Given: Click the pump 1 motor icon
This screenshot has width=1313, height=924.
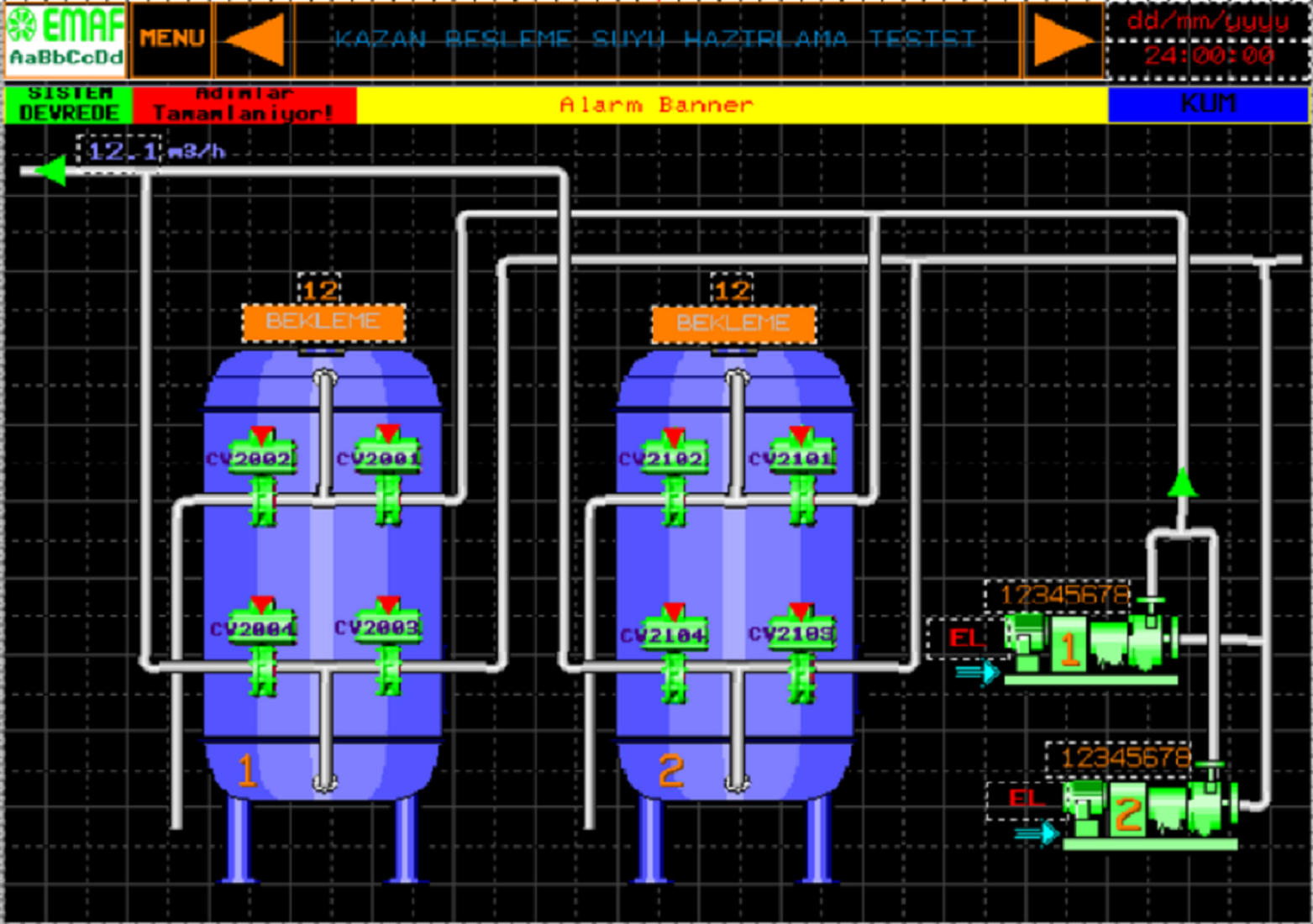Looking at the screenshot, I should tap(1090, 646).
